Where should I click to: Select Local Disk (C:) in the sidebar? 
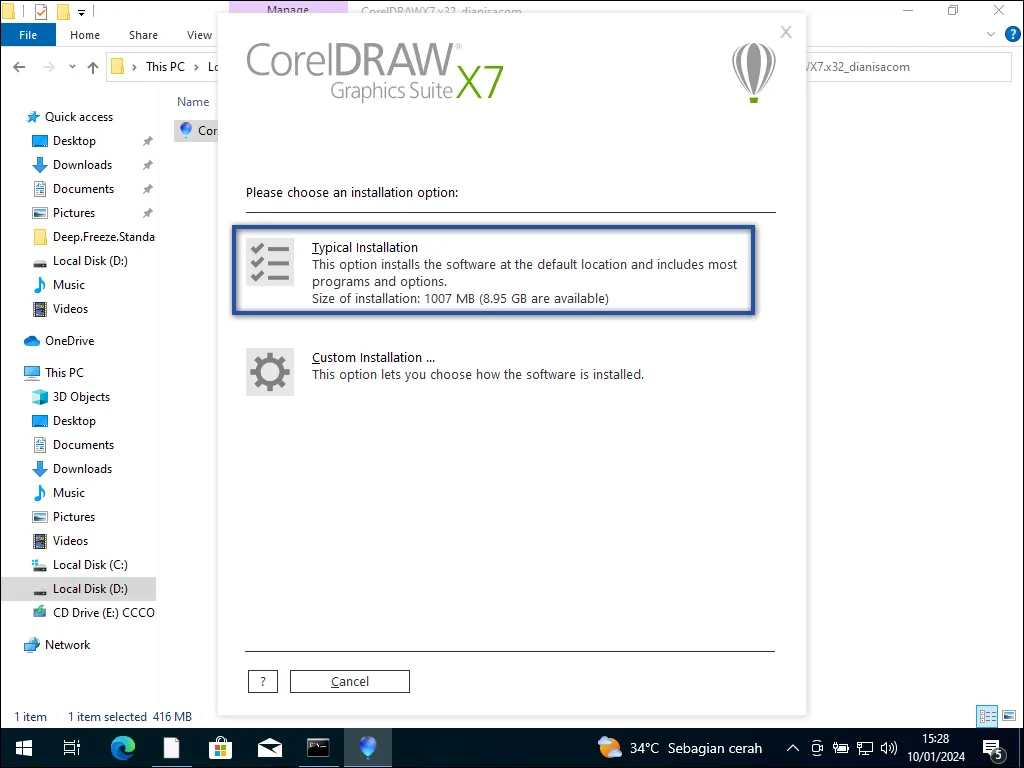click(x=90, y=565)
